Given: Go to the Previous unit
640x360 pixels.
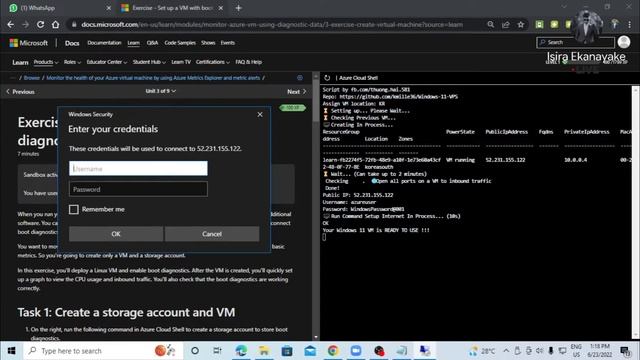Looking at the screenshot, I should [x=20, y=91].
